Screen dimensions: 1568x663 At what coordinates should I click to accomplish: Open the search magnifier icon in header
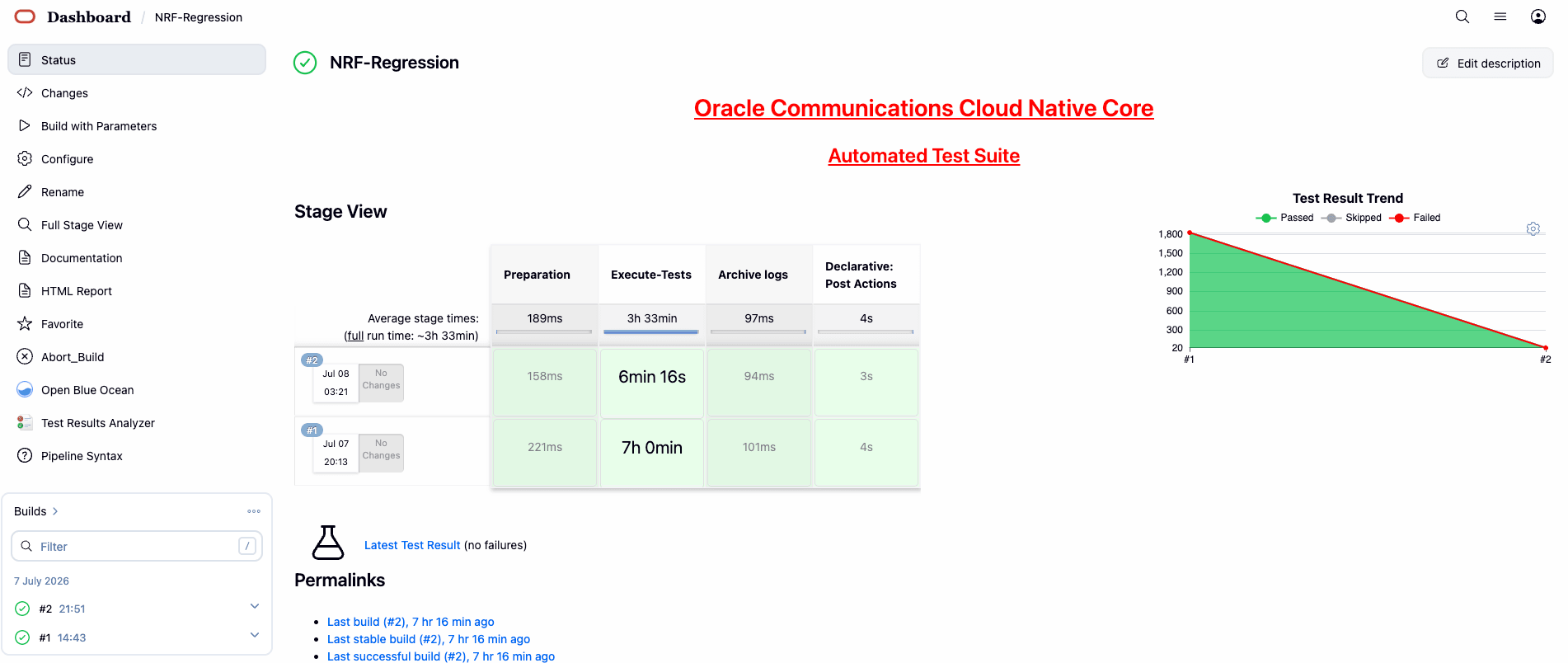(x=1462, y=16)
